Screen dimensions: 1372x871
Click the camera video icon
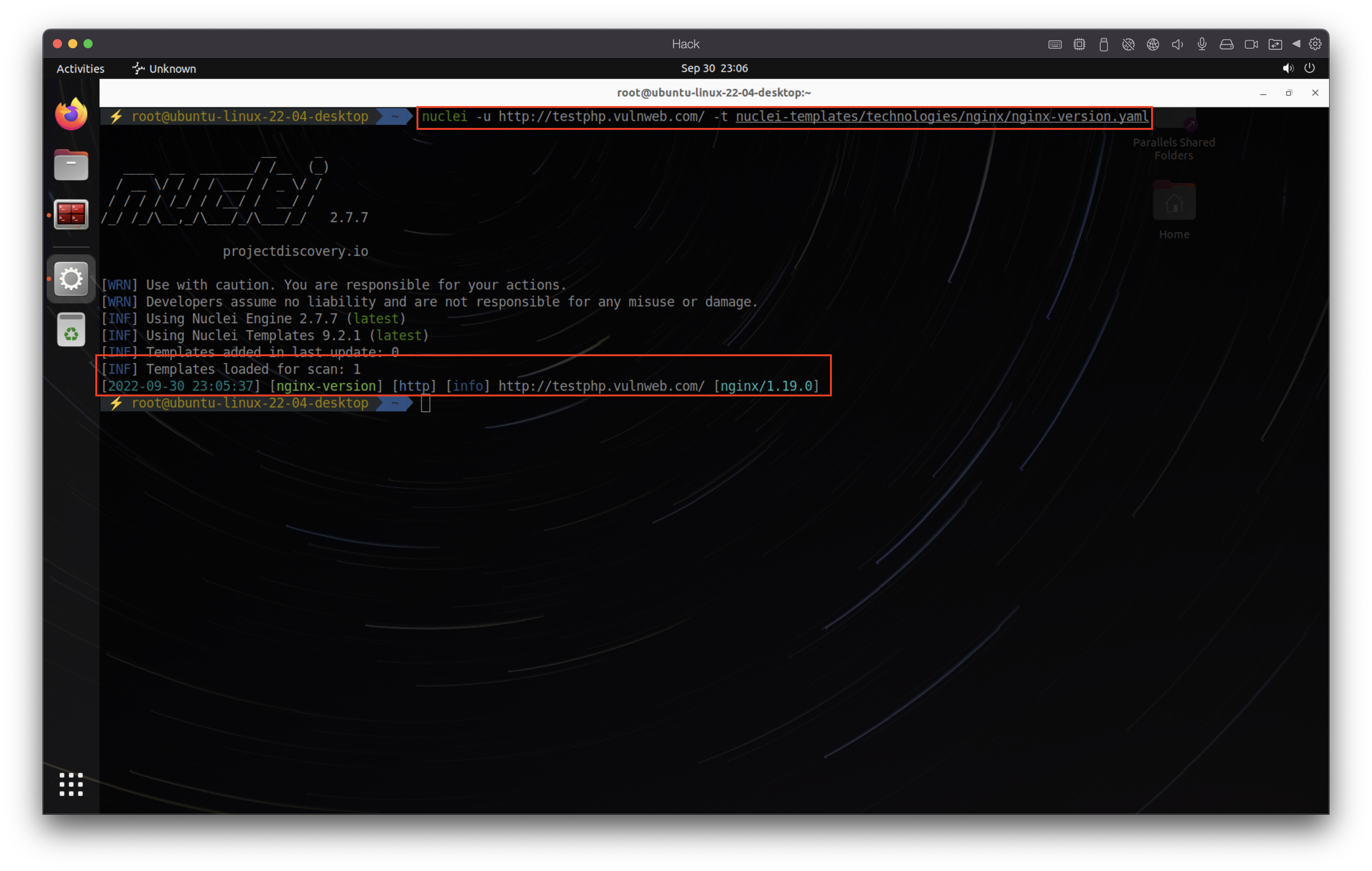pos(1251,44)
